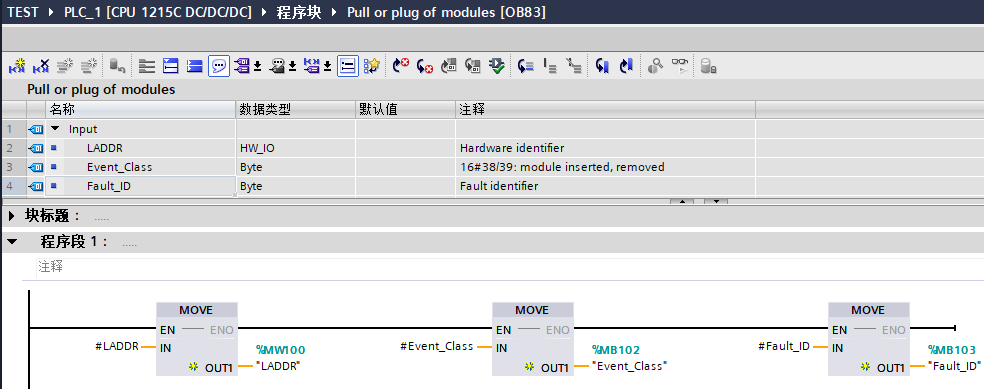The width and height of the screenshot is (984, 389).
Task: Collapse the Input parameter group
Action: tap(55, 129)
